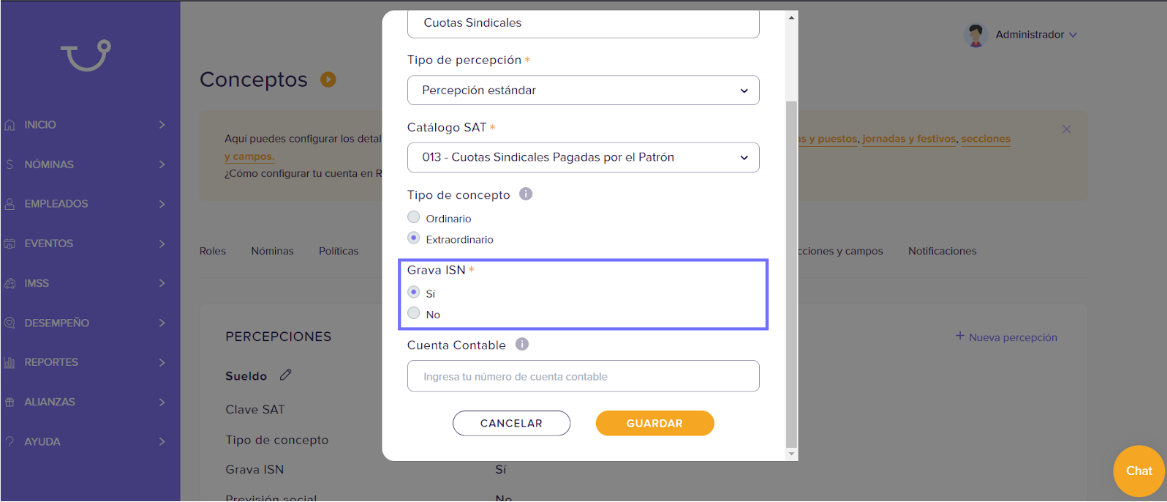This screenshot has height=502, width=1167.
Task: Click the administrator avatar icon
Action: click(975, 35)
